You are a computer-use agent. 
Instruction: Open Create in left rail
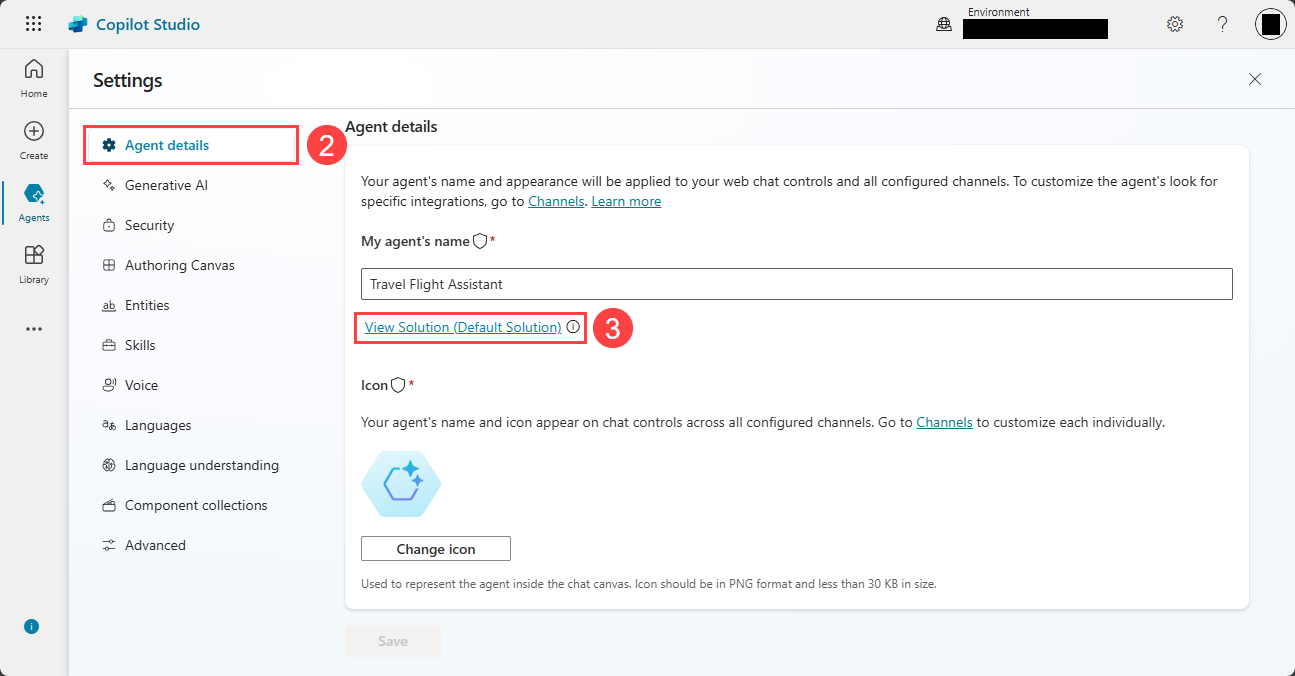click(34, 140)
